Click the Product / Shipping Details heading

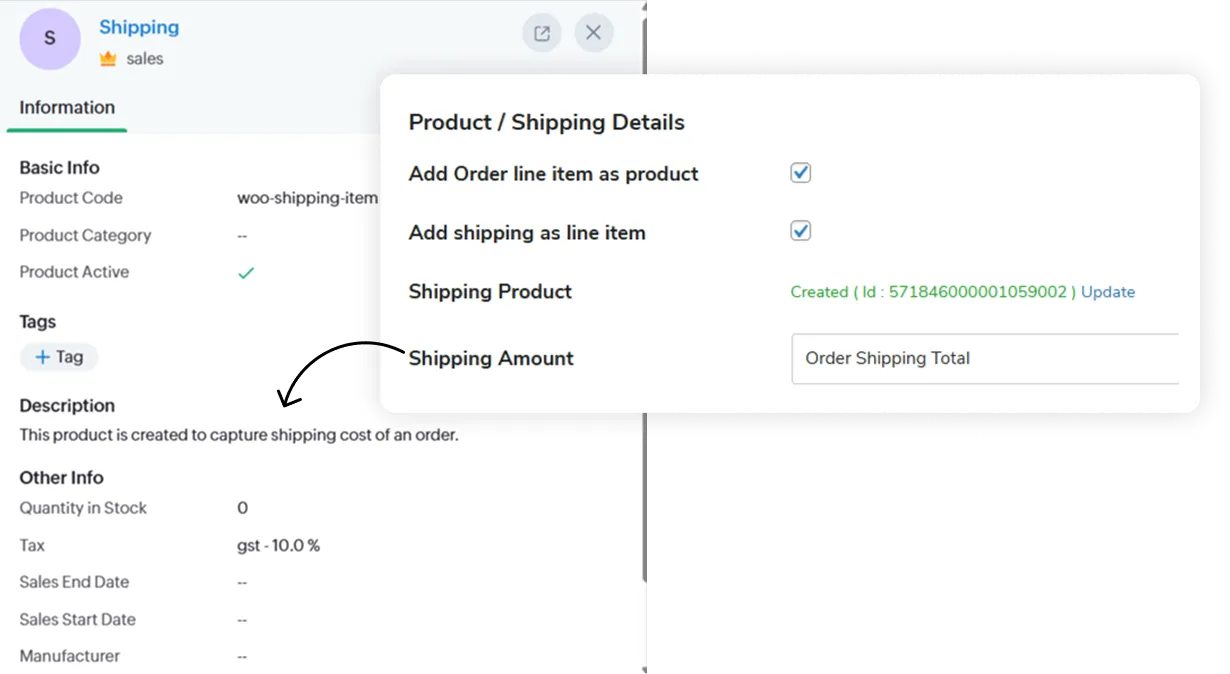coord(547,122)
